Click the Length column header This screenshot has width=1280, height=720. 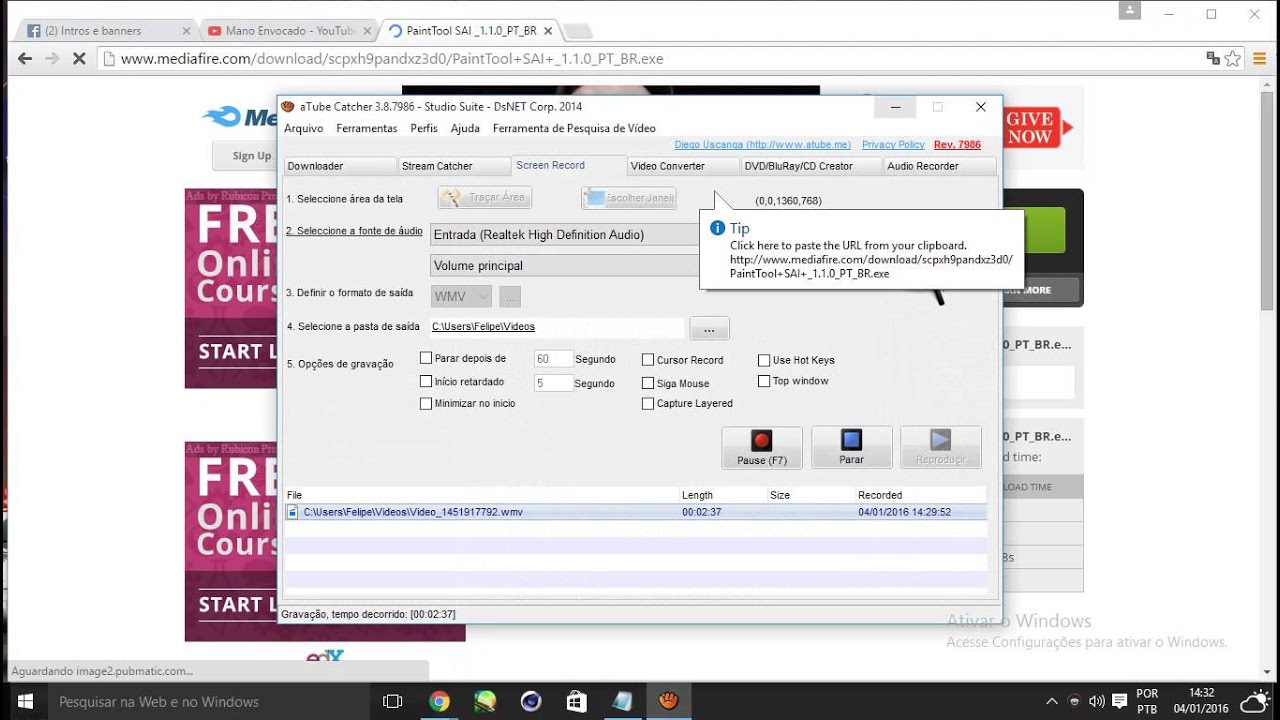pos(723,495)
